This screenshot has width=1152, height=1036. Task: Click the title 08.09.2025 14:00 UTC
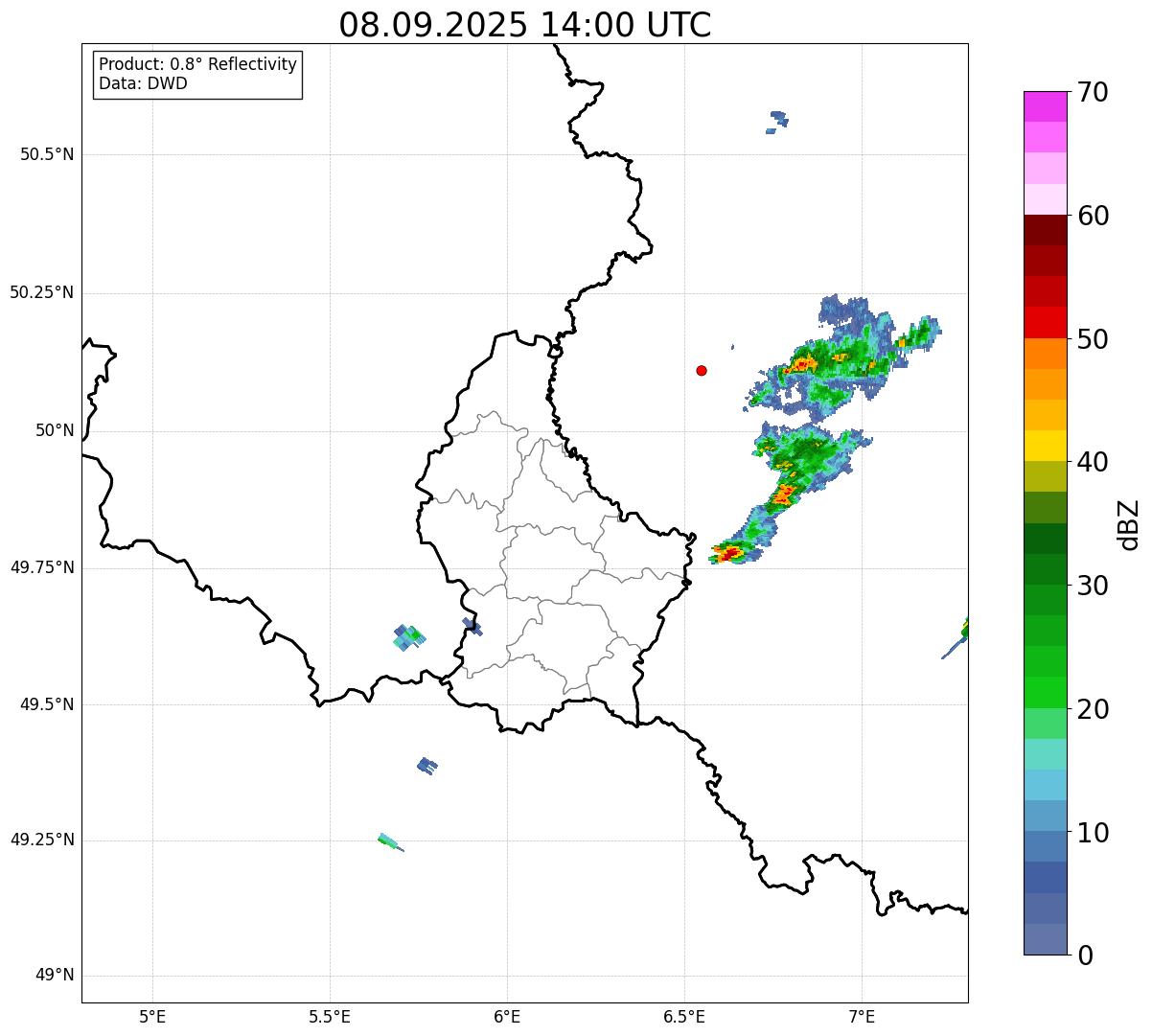click(x=525, y=24)
